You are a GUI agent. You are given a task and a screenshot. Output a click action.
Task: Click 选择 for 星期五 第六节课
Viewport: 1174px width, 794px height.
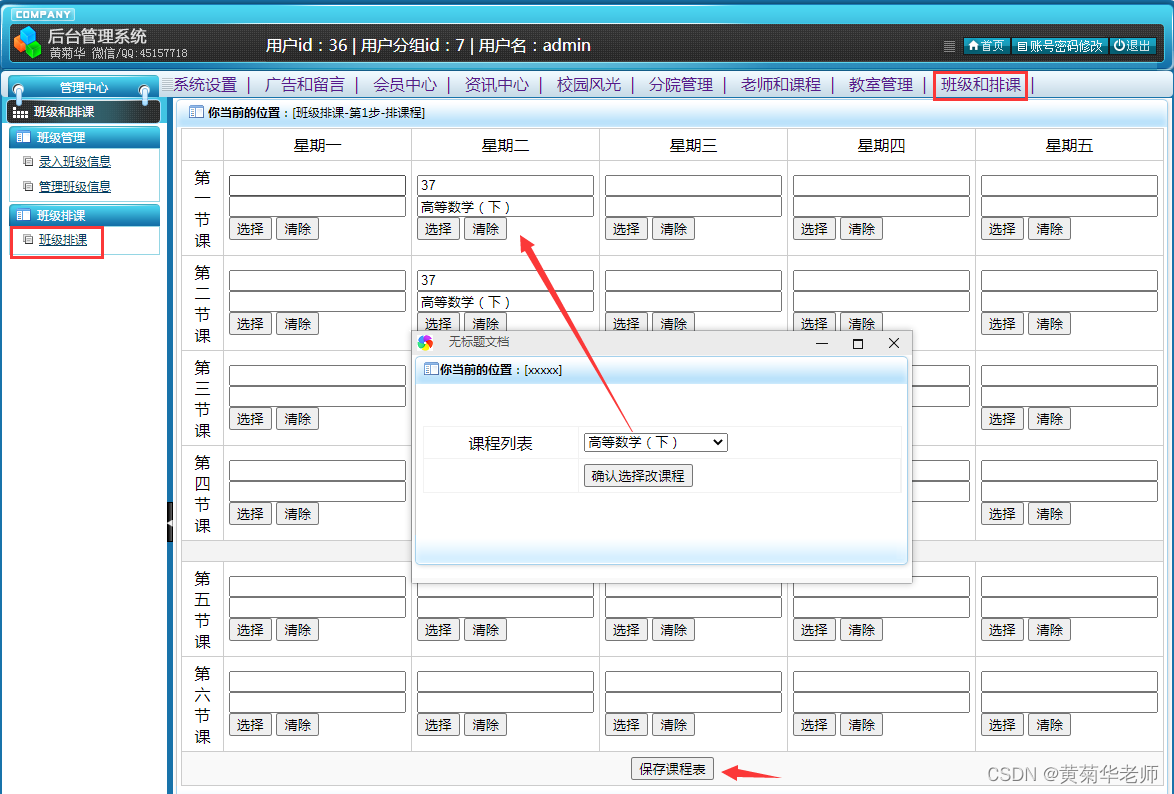(1002, 725)
